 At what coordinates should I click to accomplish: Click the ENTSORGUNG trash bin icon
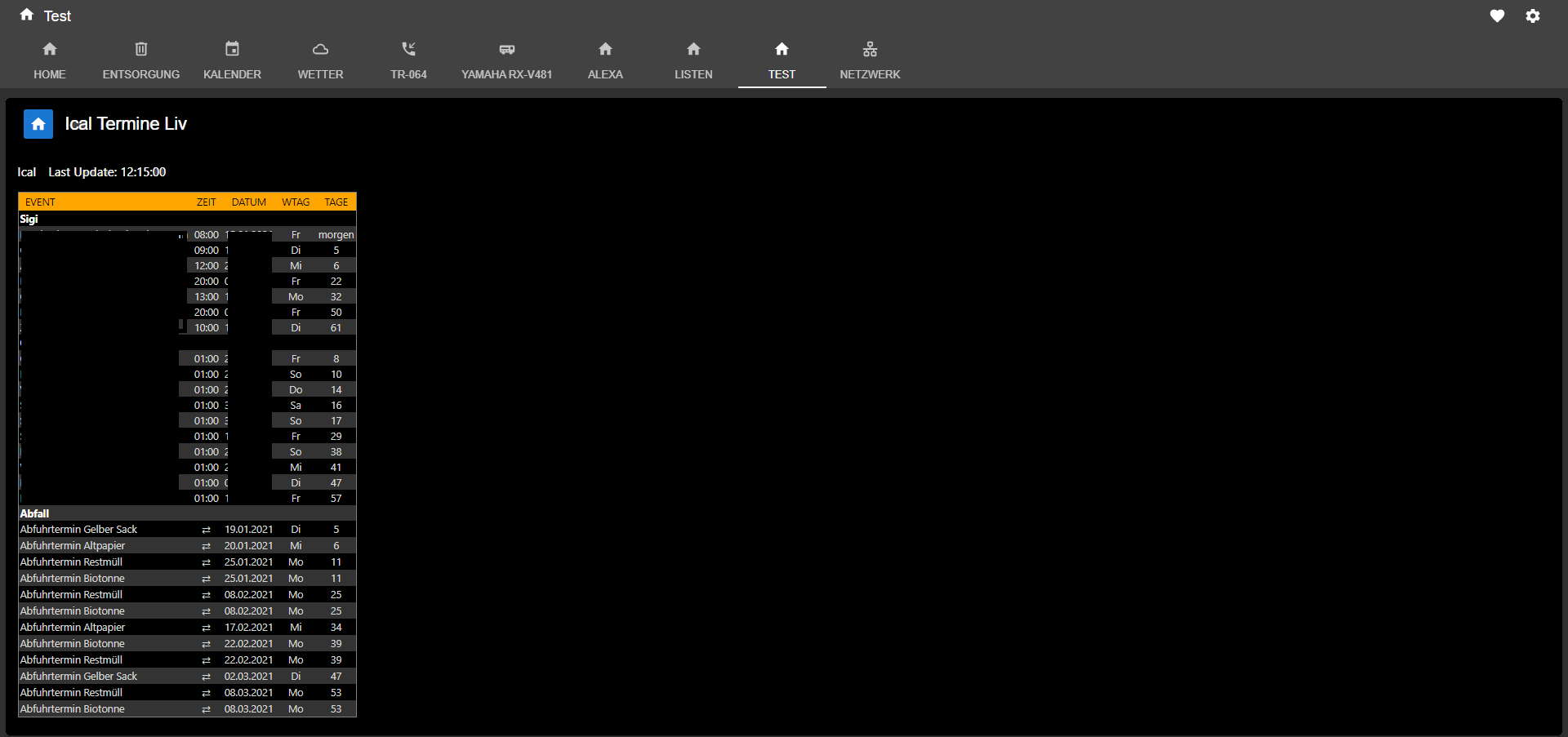(x=141, y=50)
